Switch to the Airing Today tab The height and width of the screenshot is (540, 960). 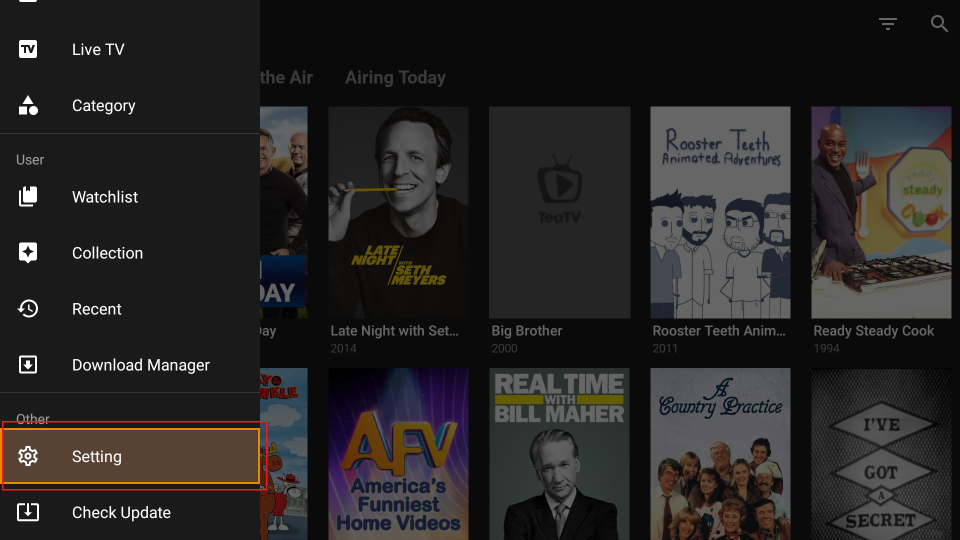pyautogui.click(x=396, y=77)
